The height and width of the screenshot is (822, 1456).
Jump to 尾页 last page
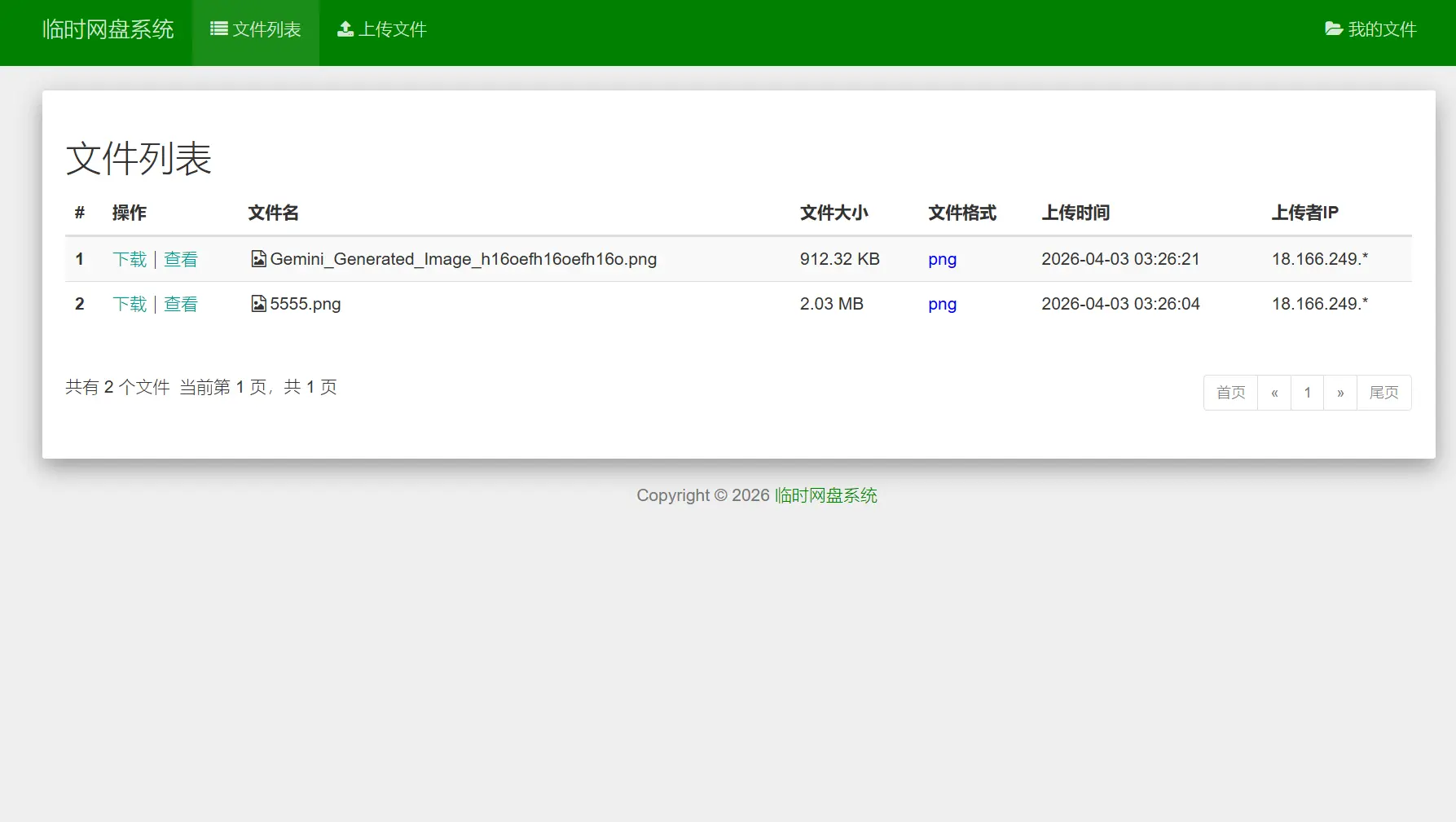(x=1383, y=392)
